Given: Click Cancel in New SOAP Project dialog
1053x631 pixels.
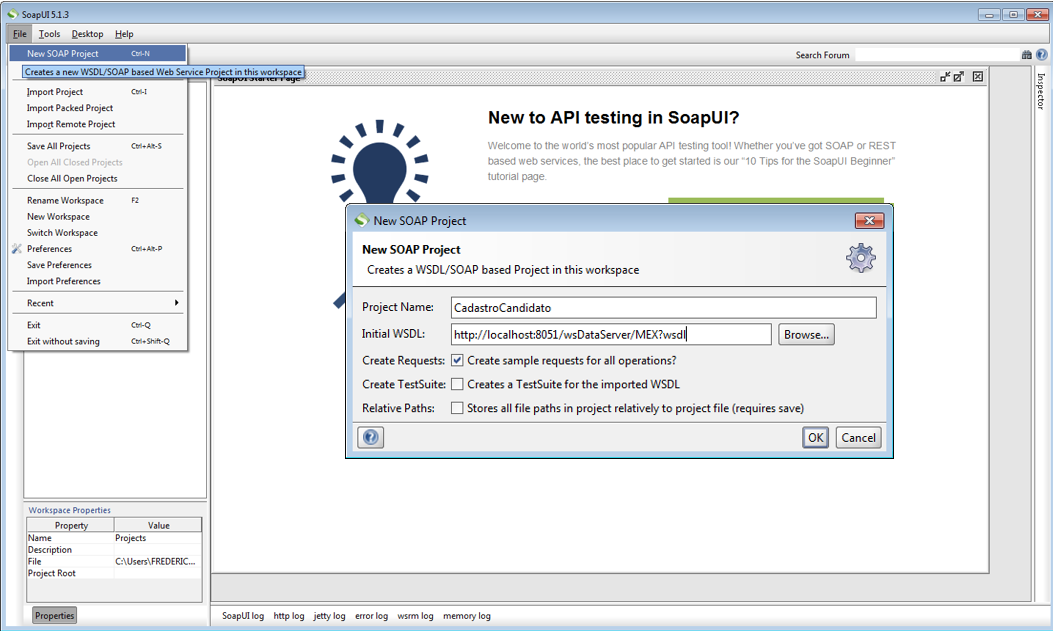Looking at the screenshot, I should pyautogui.click(x=858, y=438).
